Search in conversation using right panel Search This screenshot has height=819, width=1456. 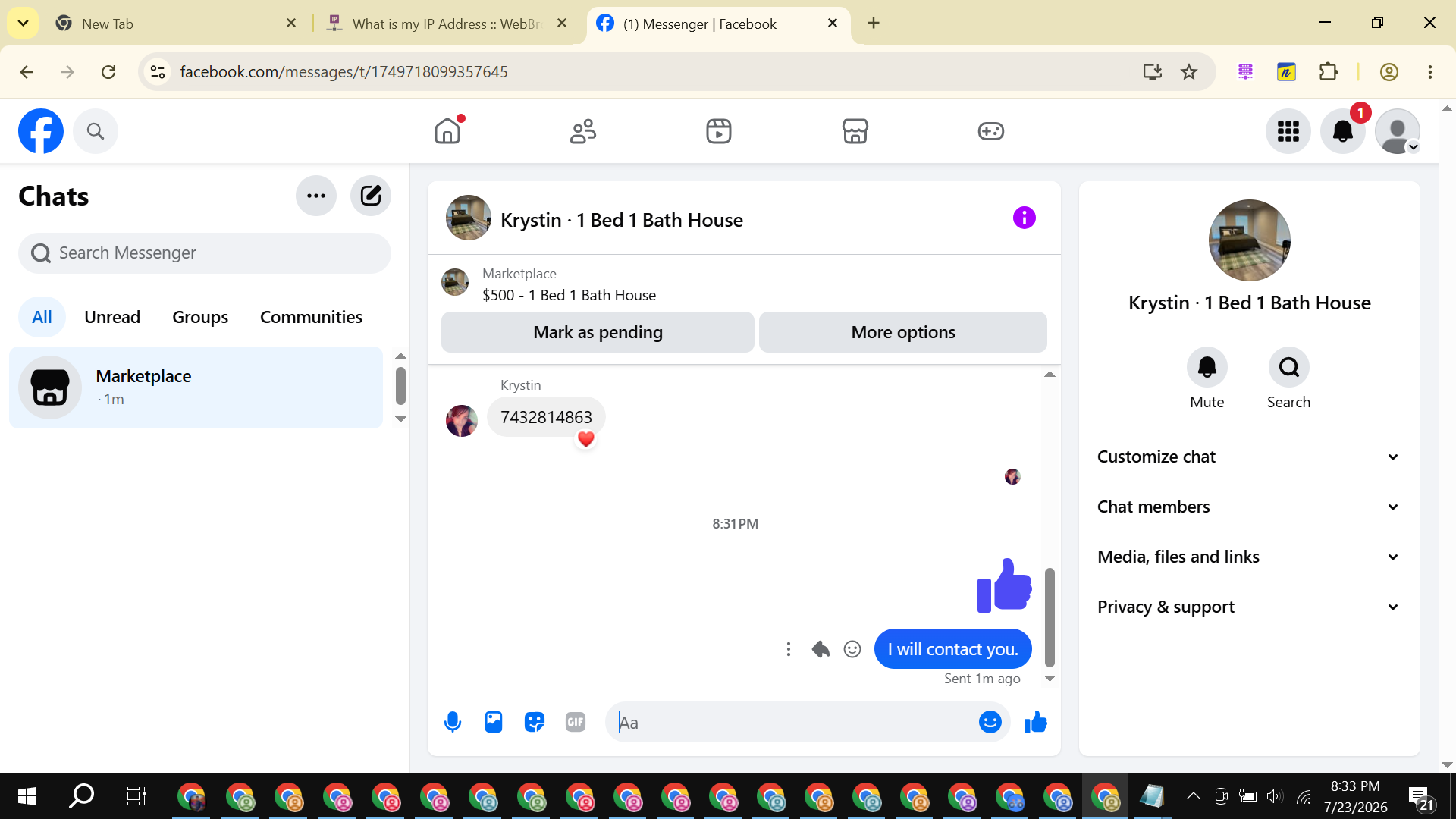pos(1289,368)
